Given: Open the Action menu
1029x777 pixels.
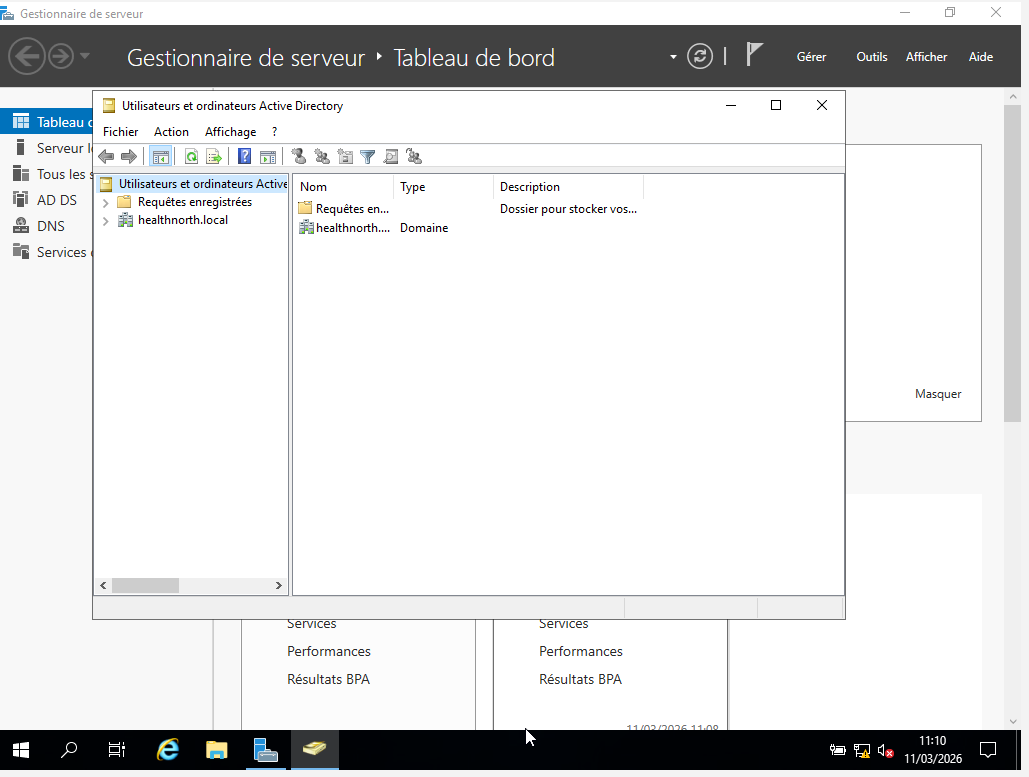Looking at the screenshot, I should (171, 131).
